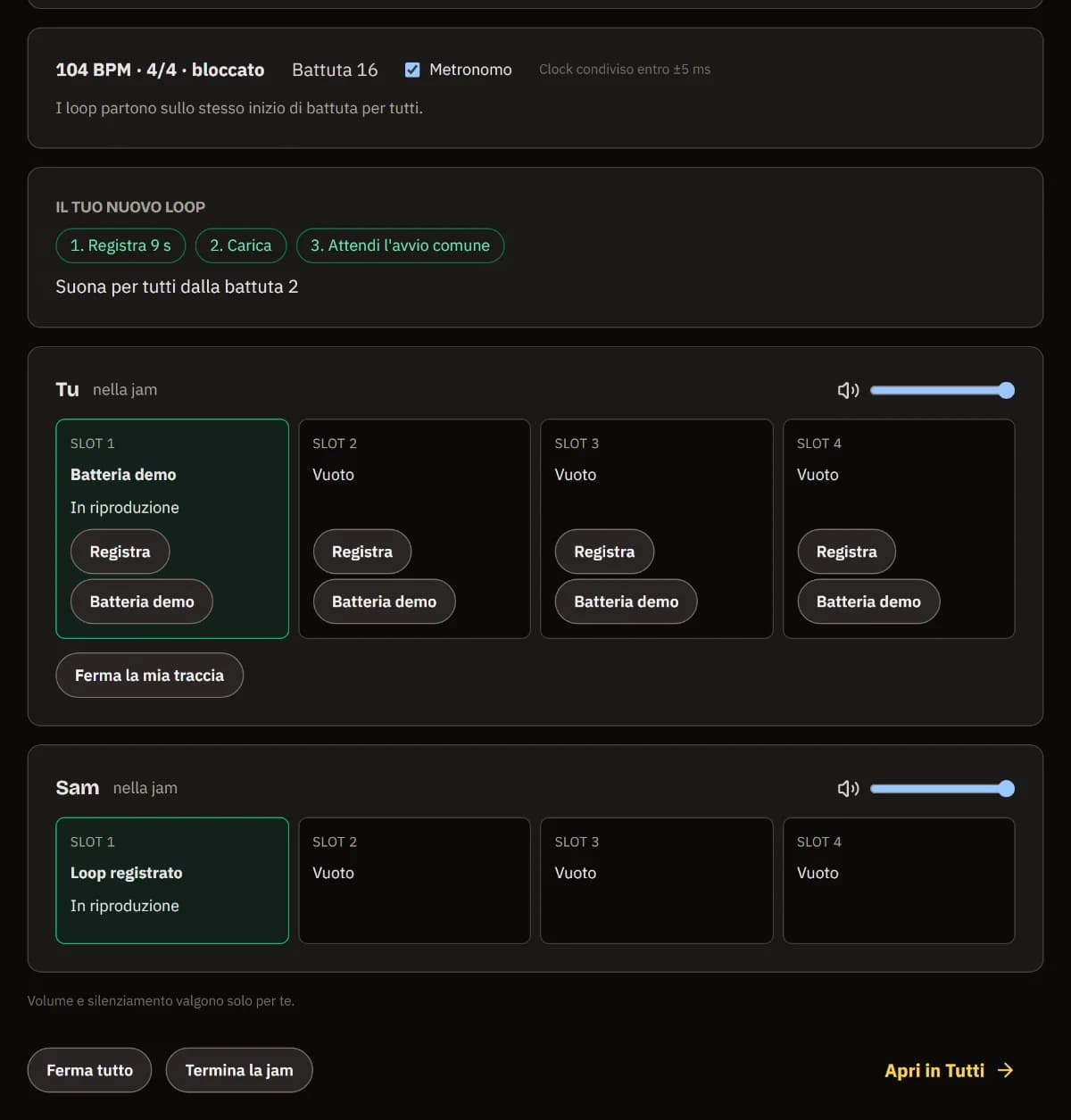Adjust your own volume slider
1071x1120 pixels.
(942, 390)
